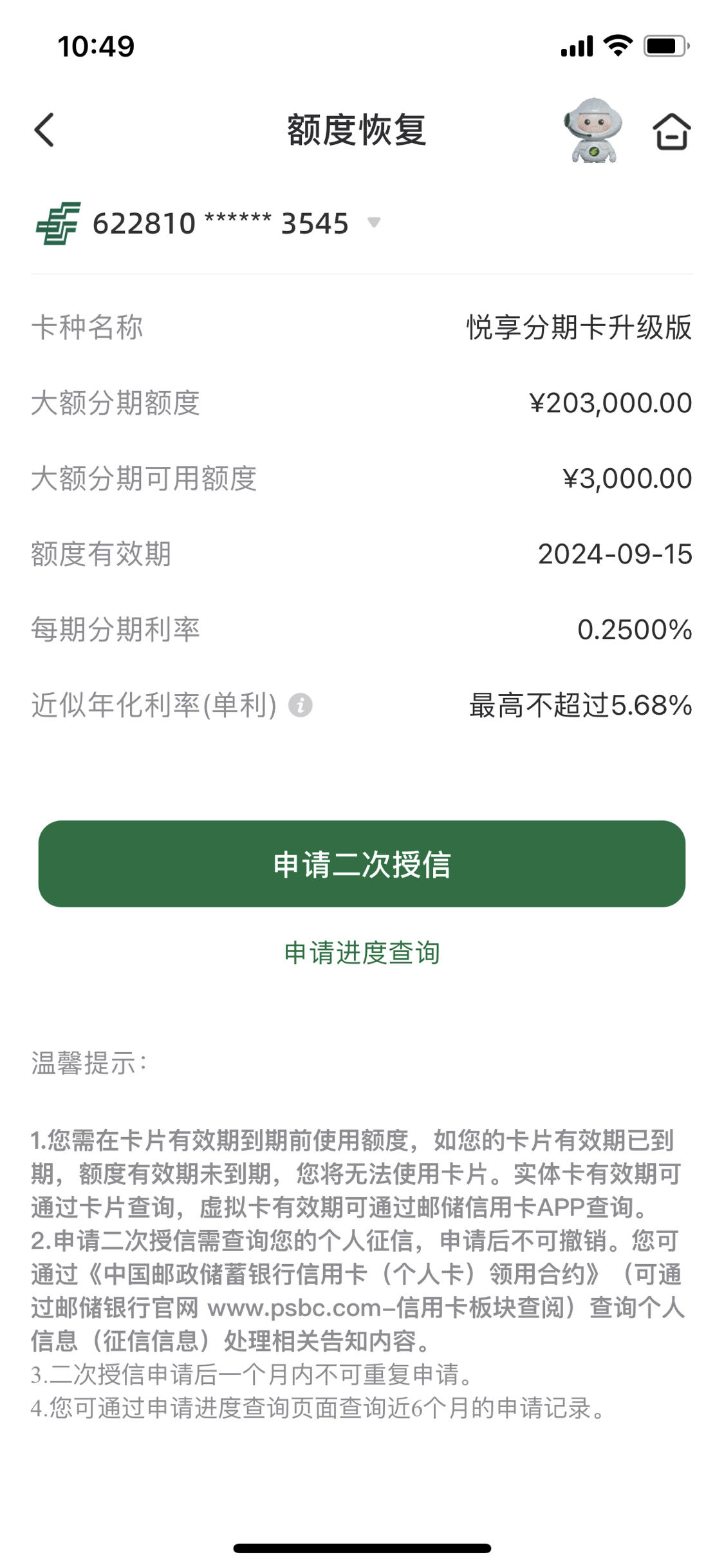Tap the 额度恢复 page title
The height and width of the screenshot is (1568, 724).
point(357,130)
